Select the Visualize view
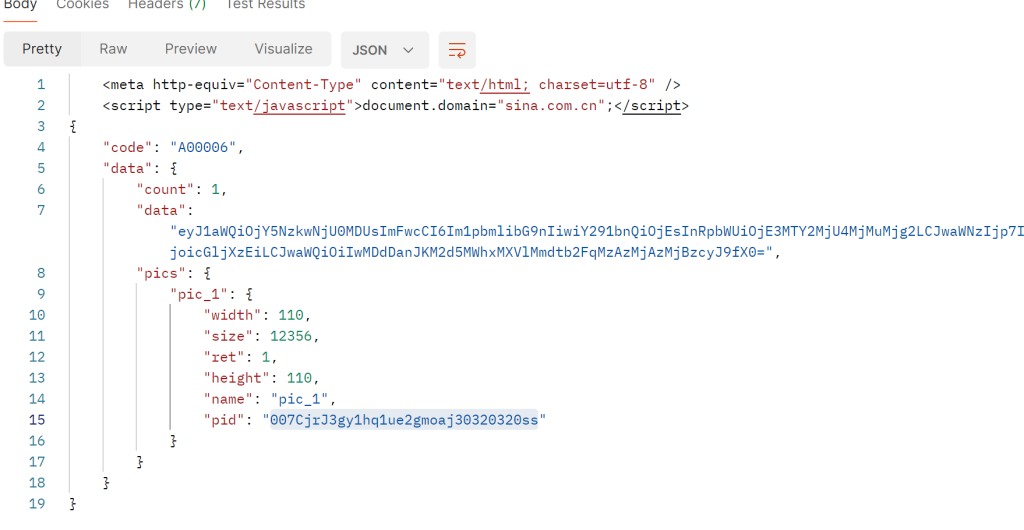1024x530 pixels. 283,49
